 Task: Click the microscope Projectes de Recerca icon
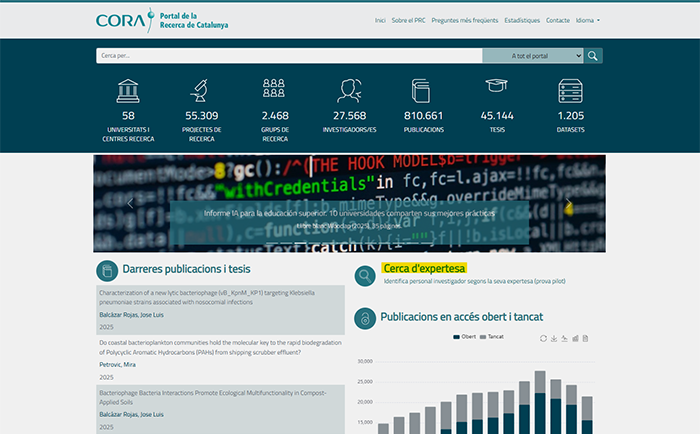200,91
